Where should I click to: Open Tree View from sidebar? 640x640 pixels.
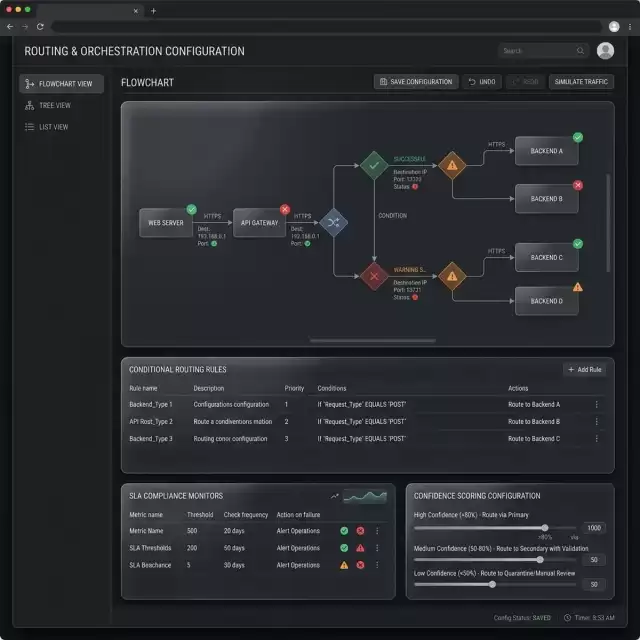click(48, 105)
